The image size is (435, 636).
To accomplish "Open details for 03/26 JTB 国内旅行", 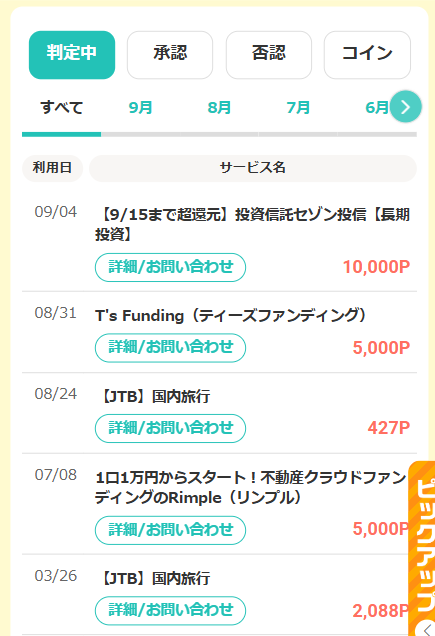I will click(x=170, y=610).
